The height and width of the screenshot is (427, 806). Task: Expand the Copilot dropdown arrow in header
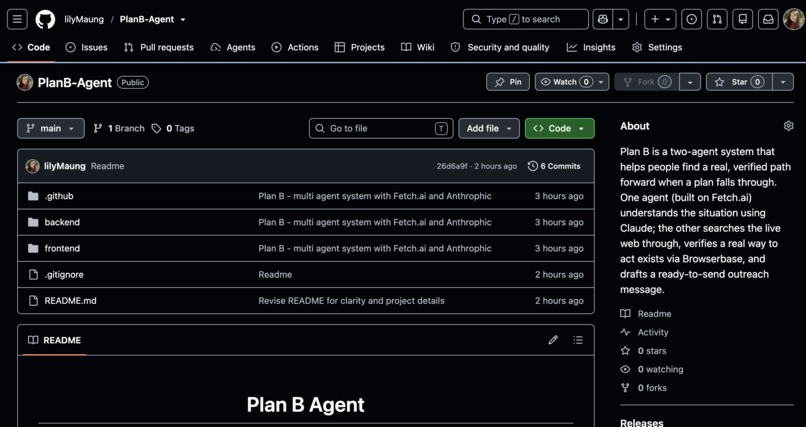pyautogui.click(x=621, y=20)
